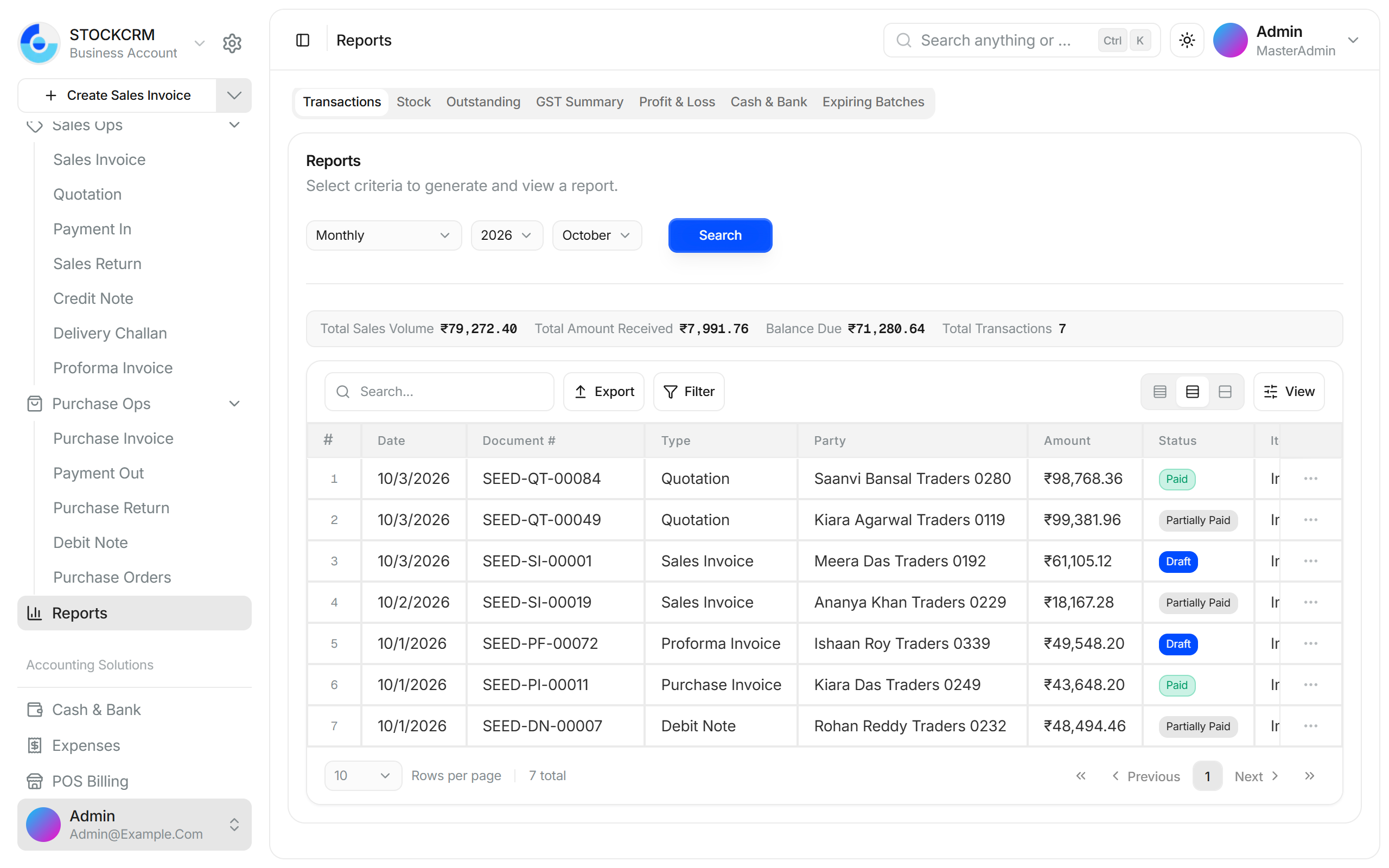The height and width of the screenshot is (868, 1389).
Task: Open the View columns button
Action: point(1289,392)
